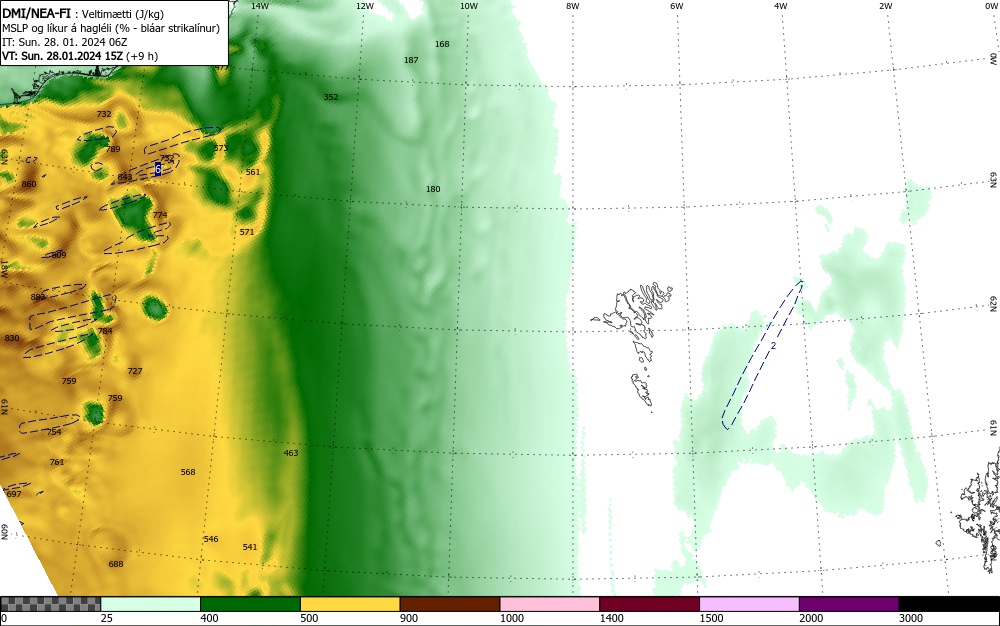This screenshot has height=626, width=1000.
Task: Click the "DMI/NEA-FI" title text
Action: (36, 13)
